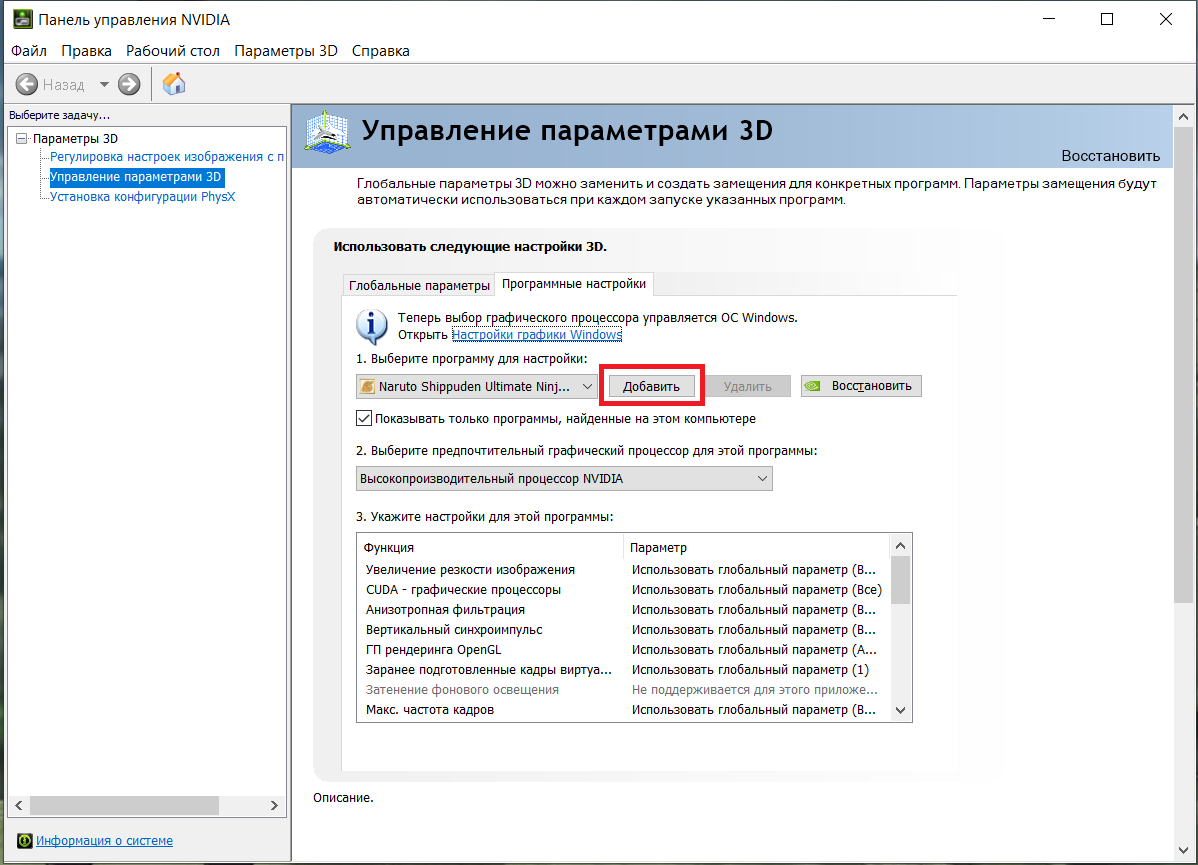Click the settings list scroll up arrow
The height and width of the screenshot is (865, 1198).
tap(901, 546)
